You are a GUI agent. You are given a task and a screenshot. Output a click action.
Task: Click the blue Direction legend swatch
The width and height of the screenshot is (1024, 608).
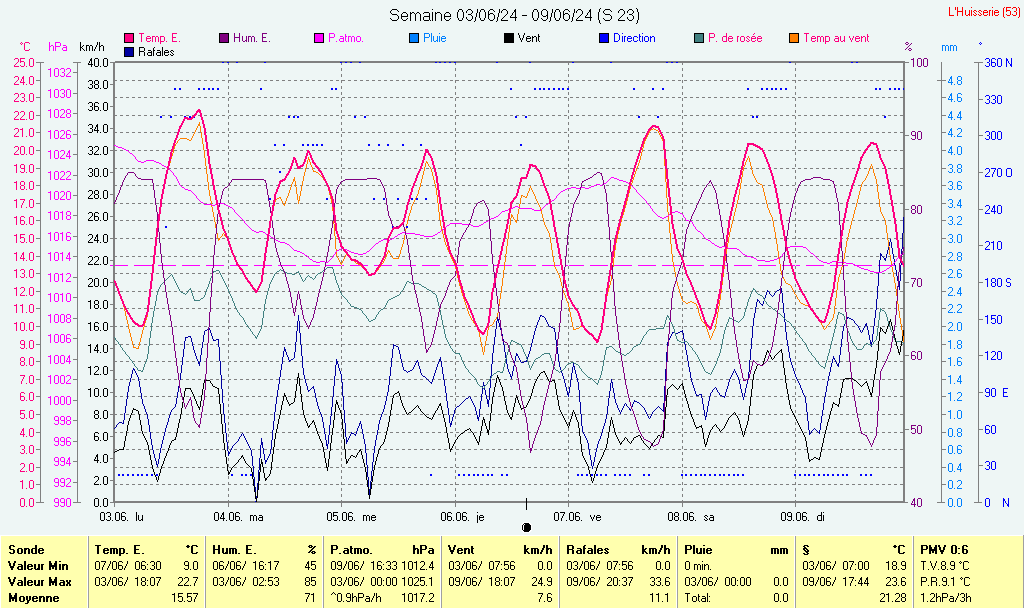click(x=604, y=39)
